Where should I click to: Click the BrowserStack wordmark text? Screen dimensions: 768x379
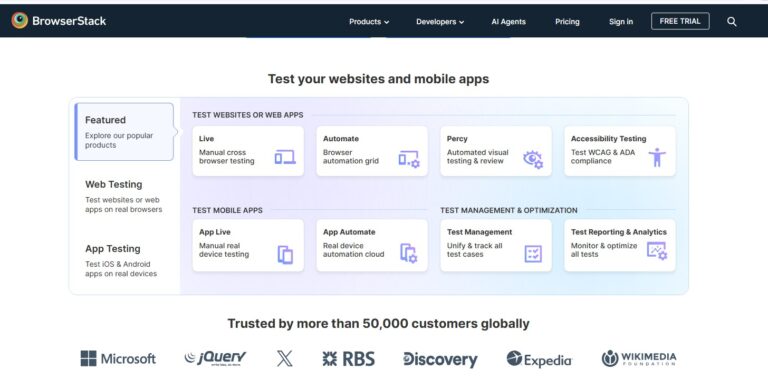69,21
